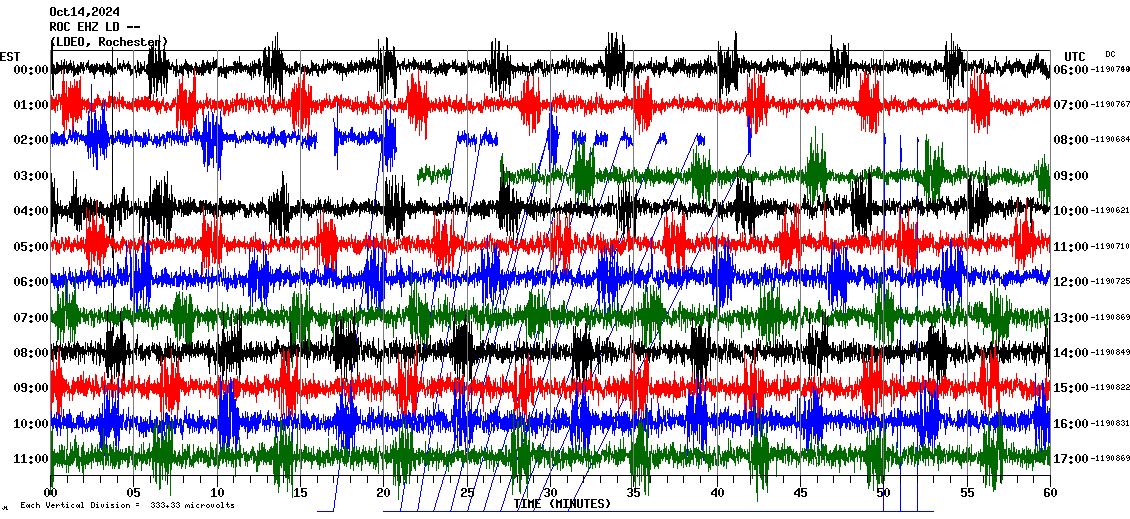Screen dimensions: 1130x519
Task: Click the 40 minute tick label
Action: coord(716,492)
